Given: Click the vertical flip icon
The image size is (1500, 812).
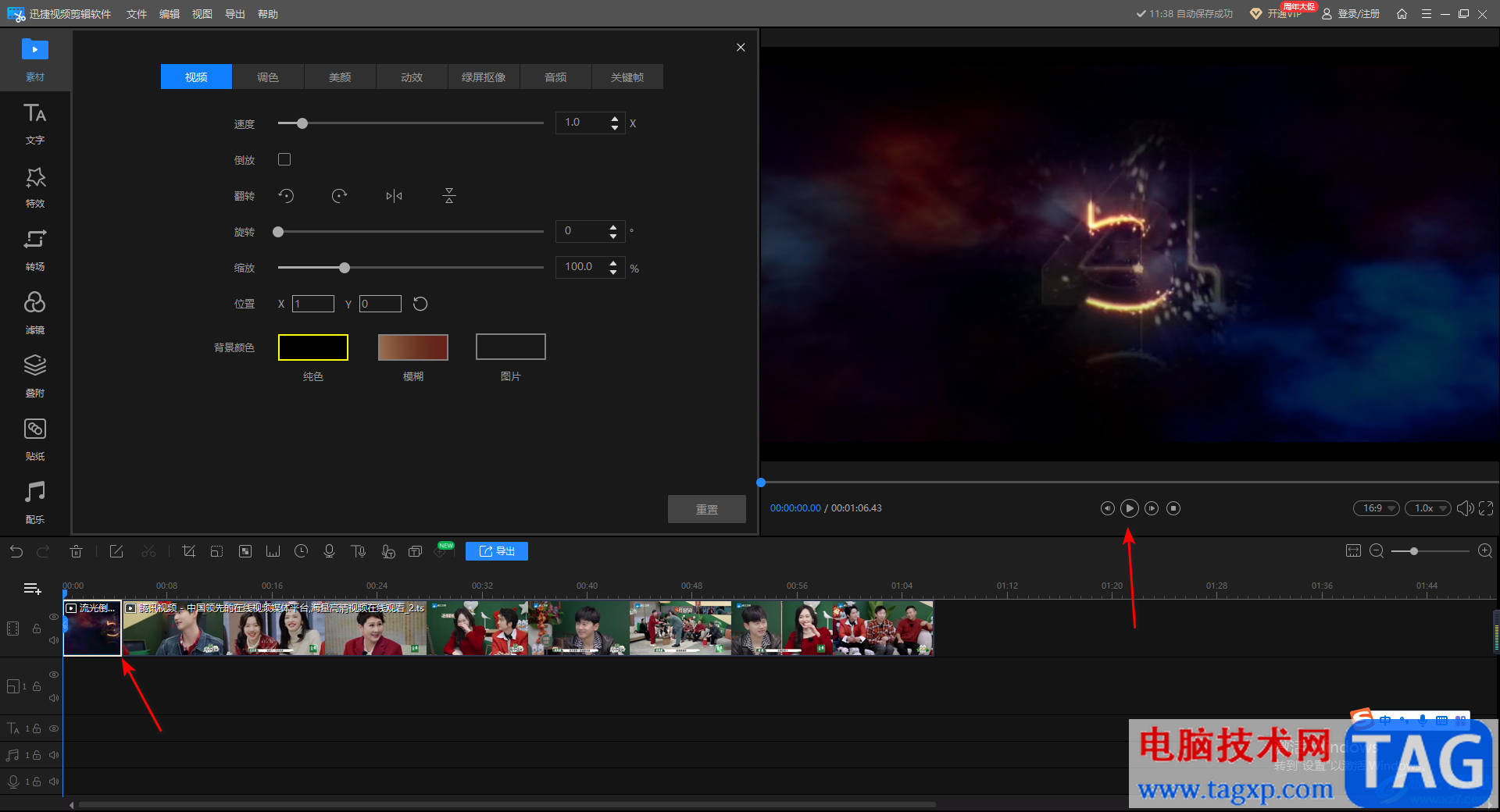Looking at the screenshot, I should pos(449,196).
